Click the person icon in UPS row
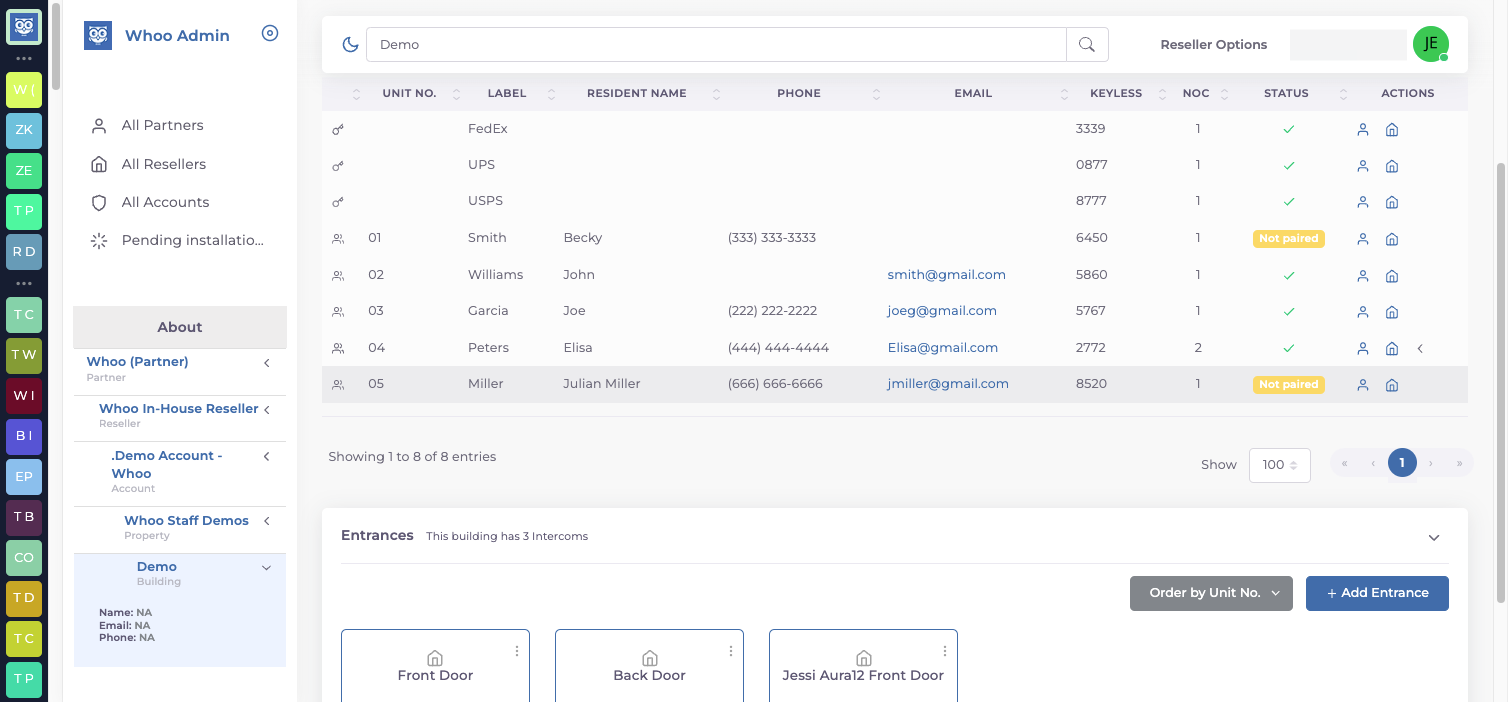Image resolution: width=1508 pixels, height=702 pixels. 1362,166
